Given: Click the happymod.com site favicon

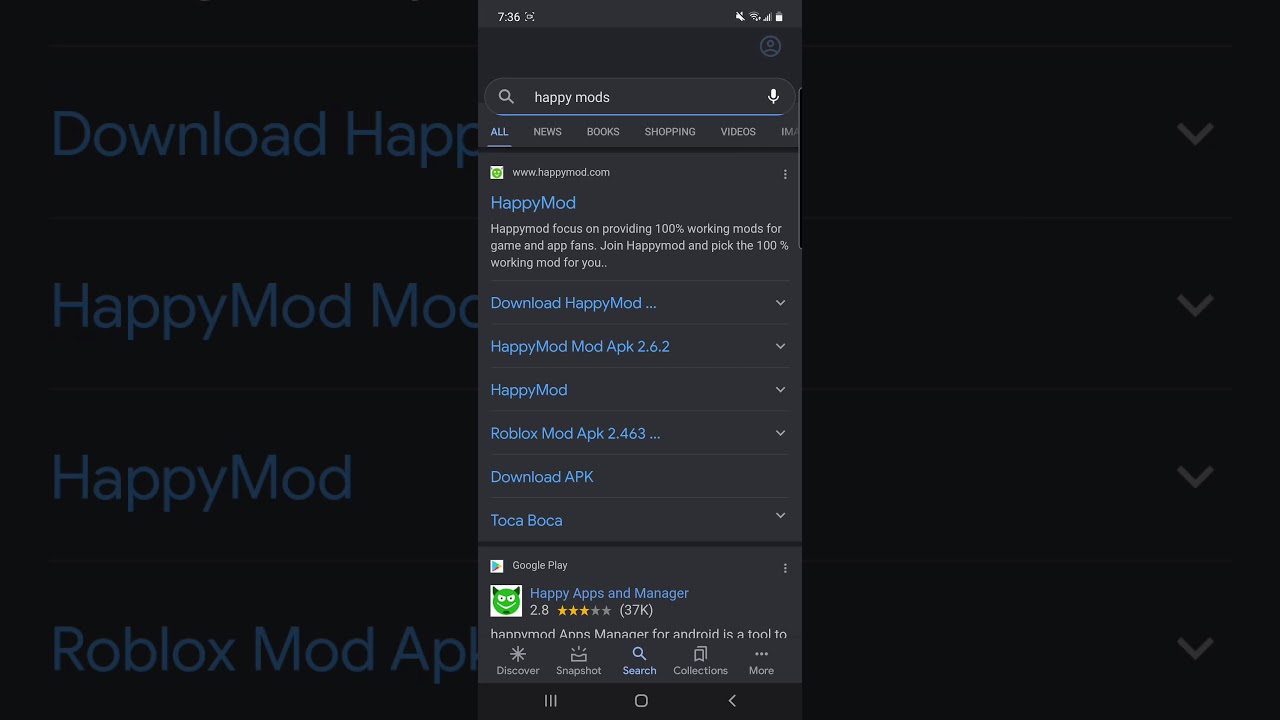Looking at the screenshot, I should (497, 173).
